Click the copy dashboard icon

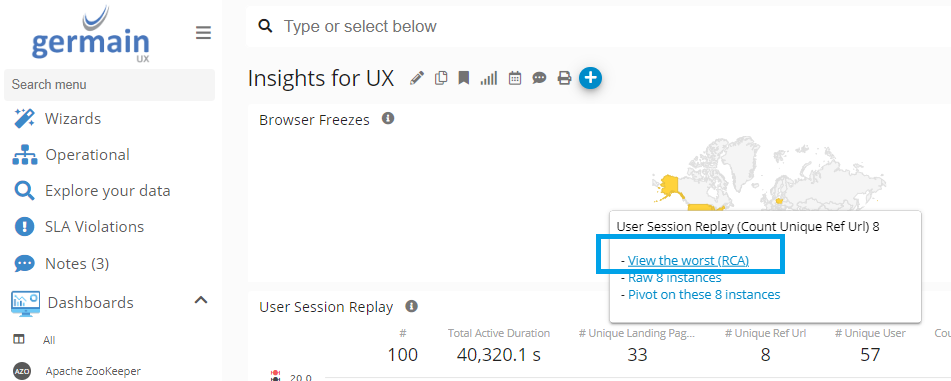[441, 78]
